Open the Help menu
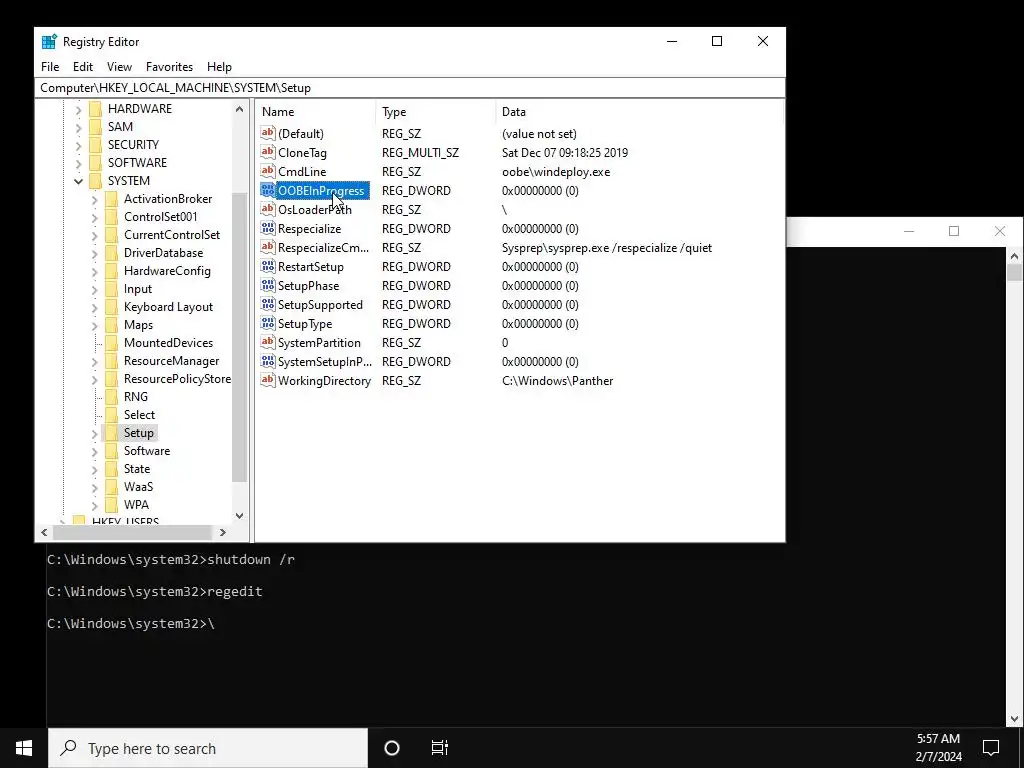Screen dimensions: 1024x768 (x=219, y=67)
